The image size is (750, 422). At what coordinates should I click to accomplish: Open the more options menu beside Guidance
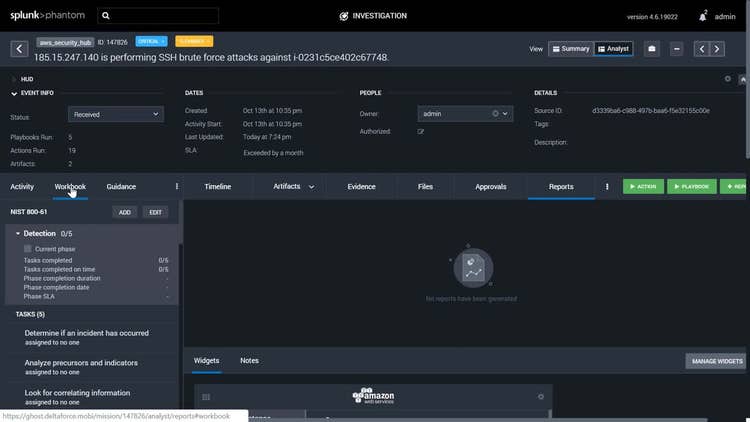tap(177, 186)
